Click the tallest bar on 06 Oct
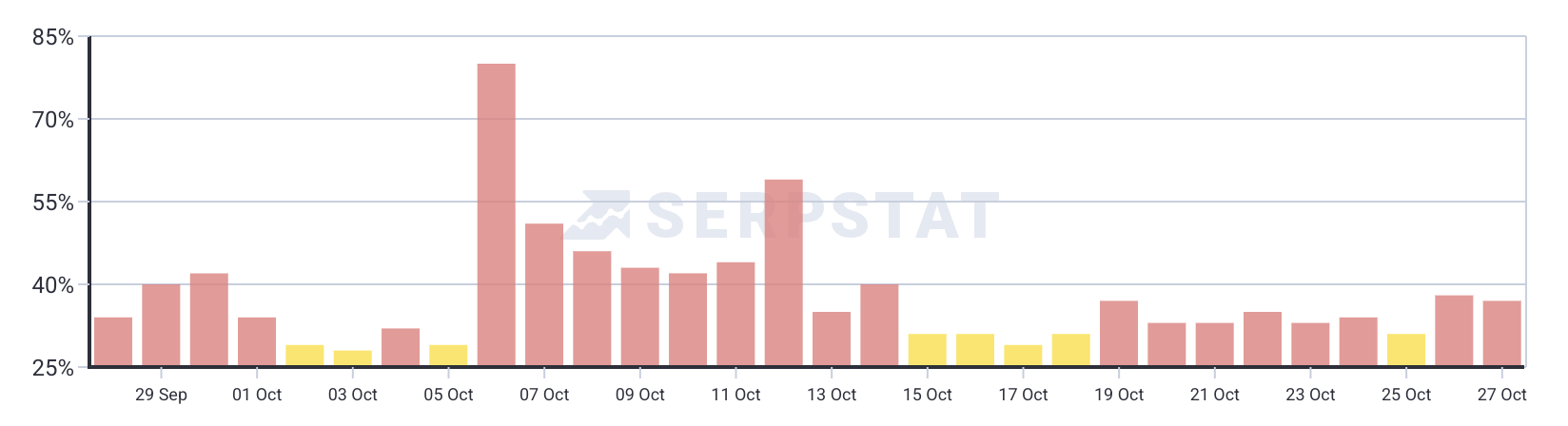The height and width of the screenshot is (426, 1568). click(497, 215)
